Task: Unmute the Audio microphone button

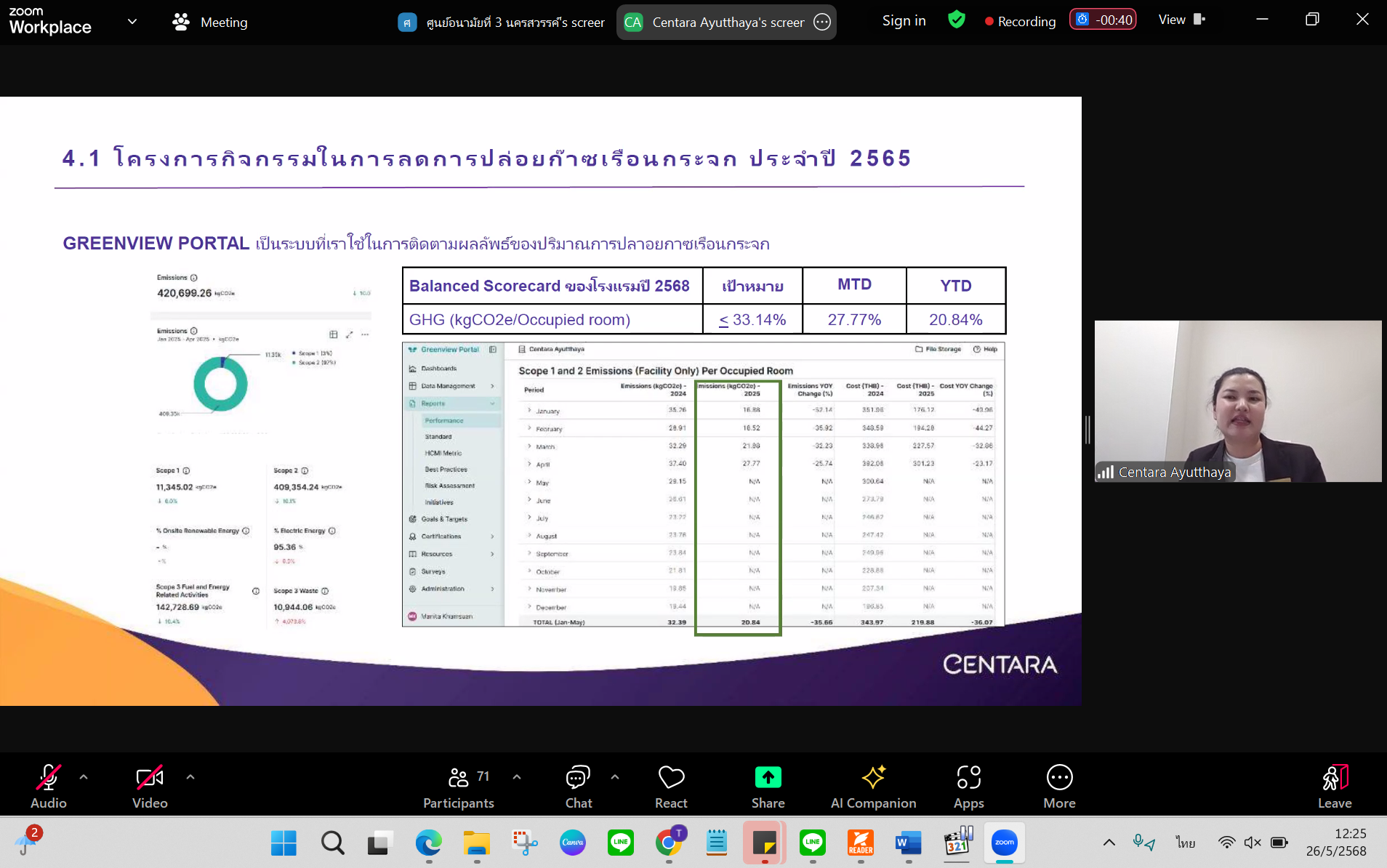Action: (x=48, y=786)
